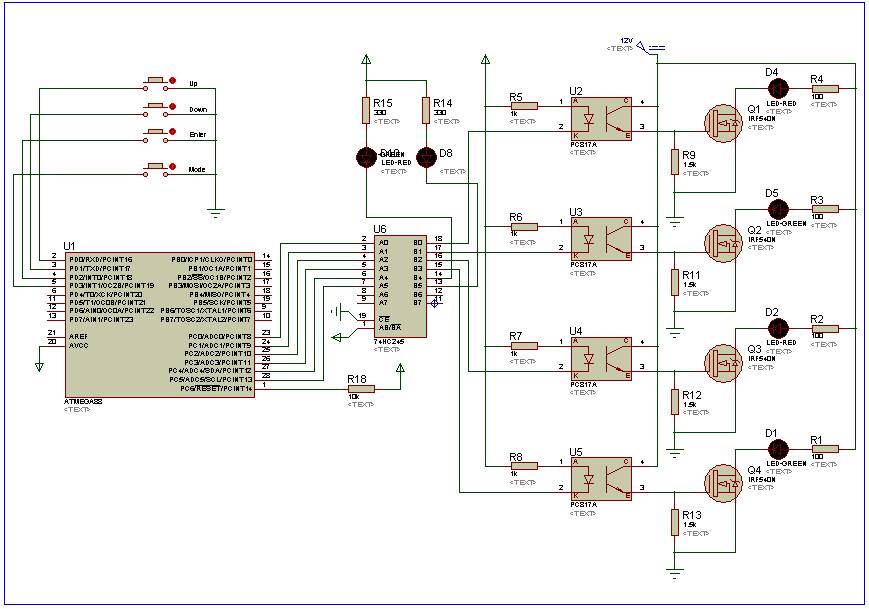This screenshot has width=869, height=609.
Task: Select resistor R8 symbol
Action: 524,466
